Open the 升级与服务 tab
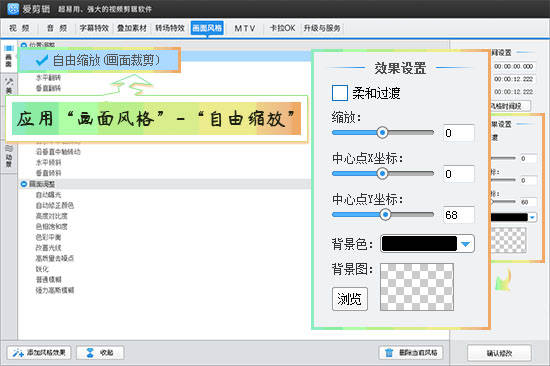The width and height of the screenshot is (550, 366). pyautogui.click(x=322, y=28)
